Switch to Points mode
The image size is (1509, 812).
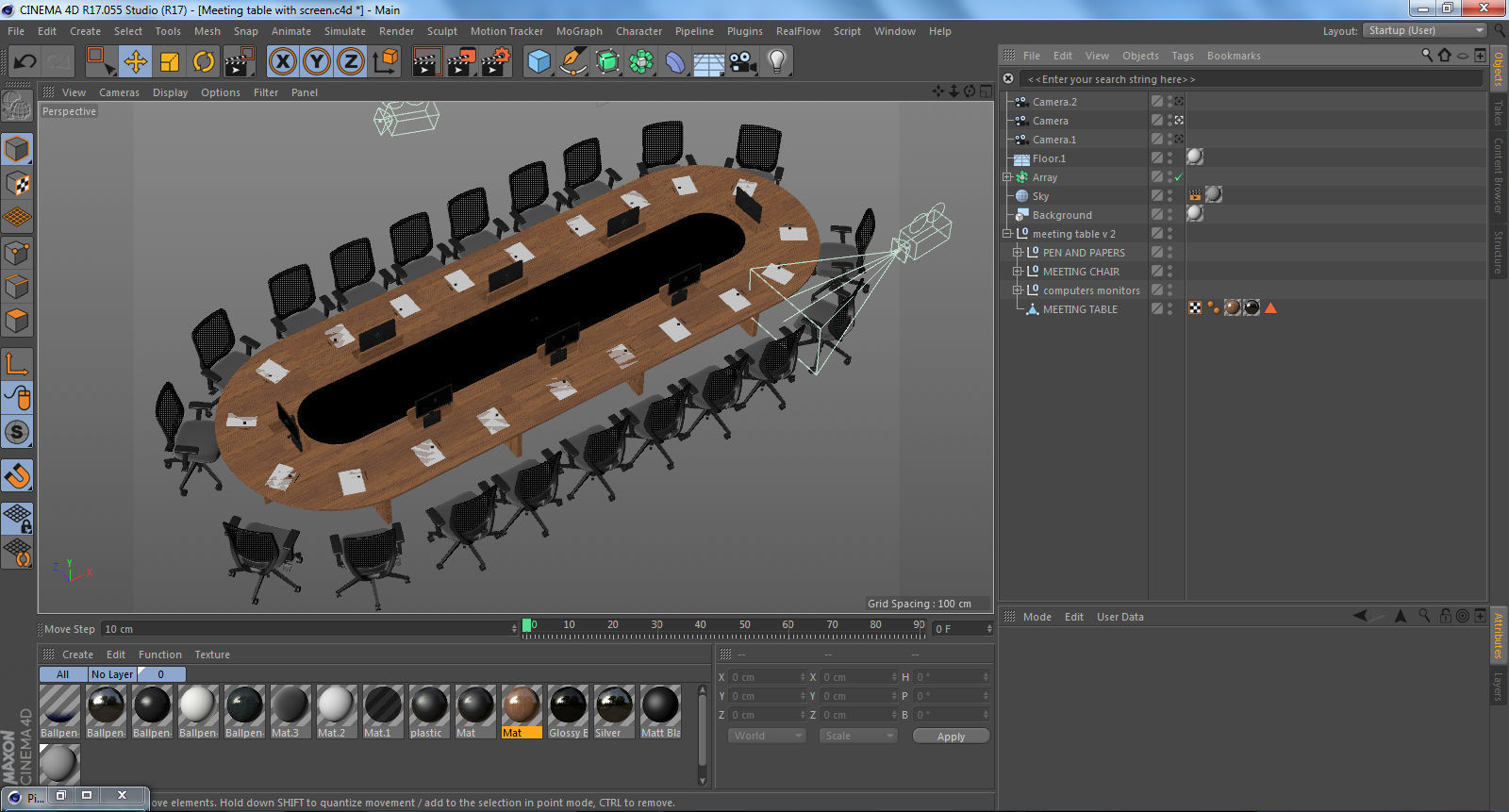[x=17, y=252]
